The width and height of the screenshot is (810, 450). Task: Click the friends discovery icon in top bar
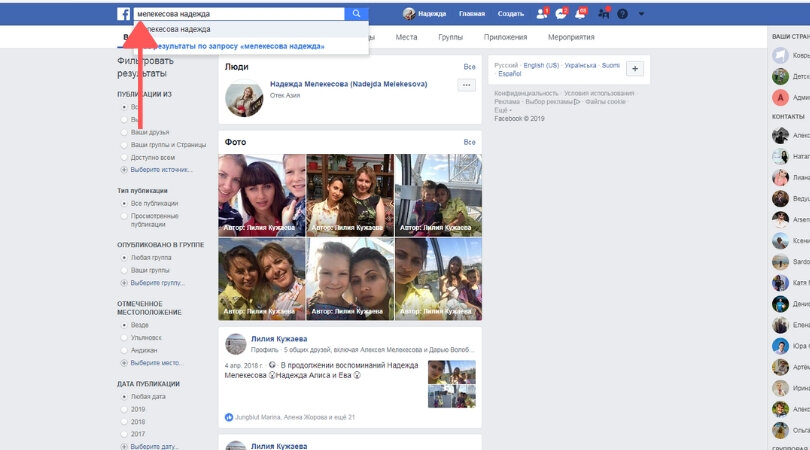pos(603,14)
